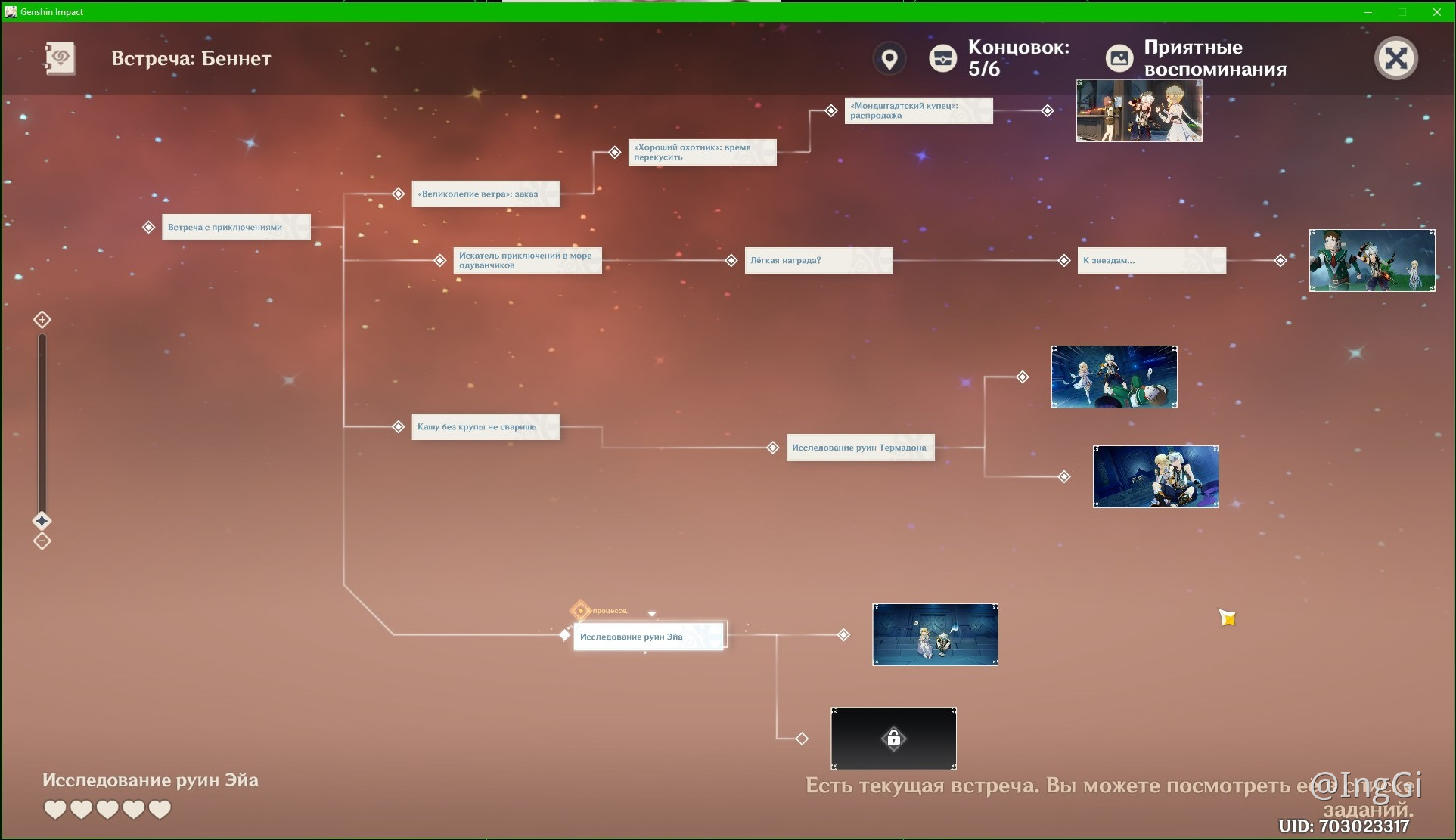The width and height of the screenshot is (1456, 840).
Task: Click the location pin icon
Action: click(x=889, y=58)
